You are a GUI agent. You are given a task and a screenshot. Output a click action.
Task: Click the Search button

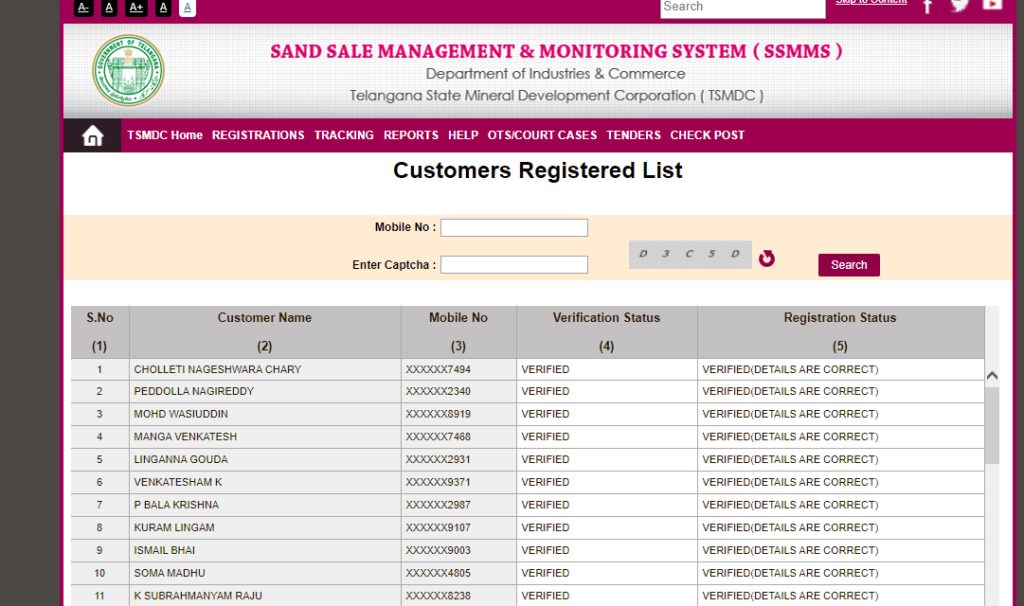(x=849, y=265)
